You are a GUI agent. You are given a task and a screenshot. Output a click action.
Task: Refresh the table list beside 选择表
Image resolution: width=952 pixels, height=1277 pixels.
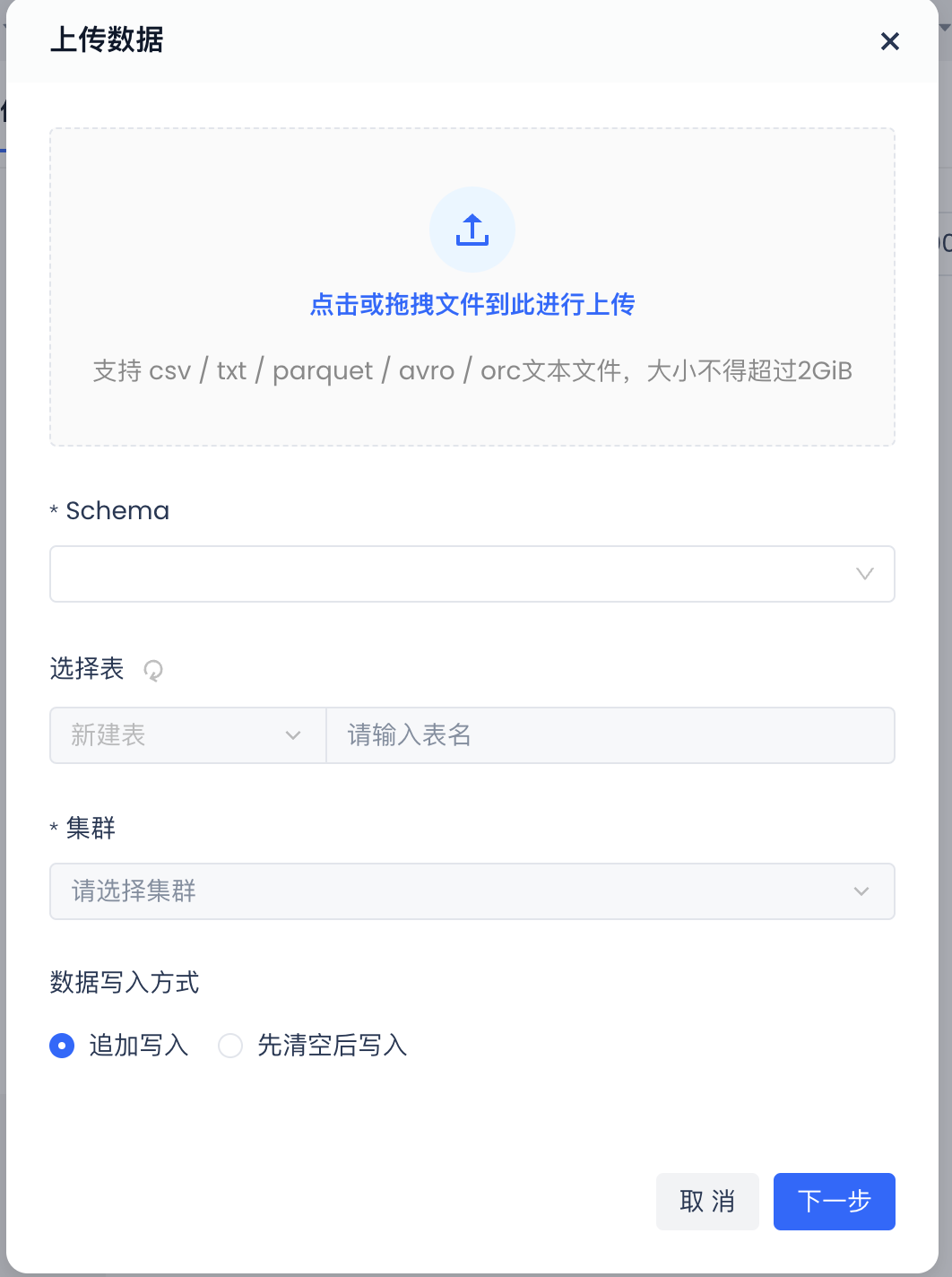pos(153,670)
